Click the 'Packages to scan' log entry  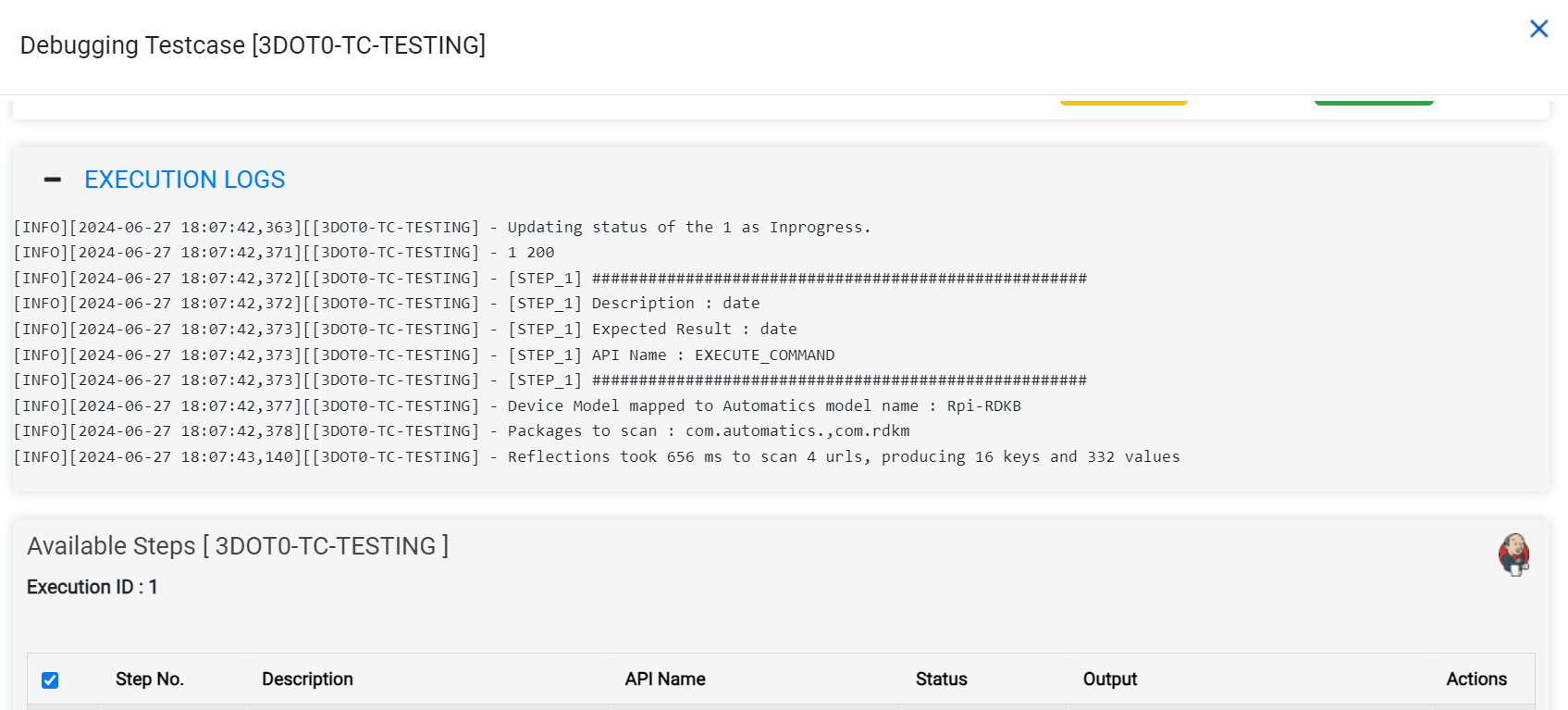461,431
